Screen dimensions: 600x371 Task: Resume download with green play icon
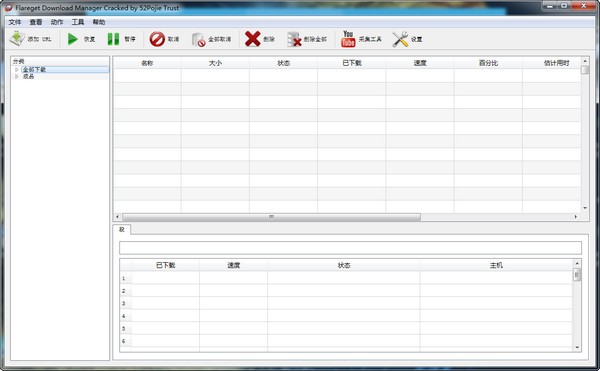pos(73,39)
